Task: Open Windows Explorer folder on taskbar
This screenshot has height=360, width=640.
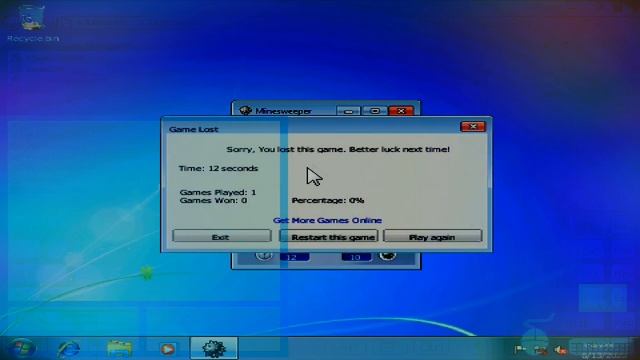Action: (x=119, y=349)
